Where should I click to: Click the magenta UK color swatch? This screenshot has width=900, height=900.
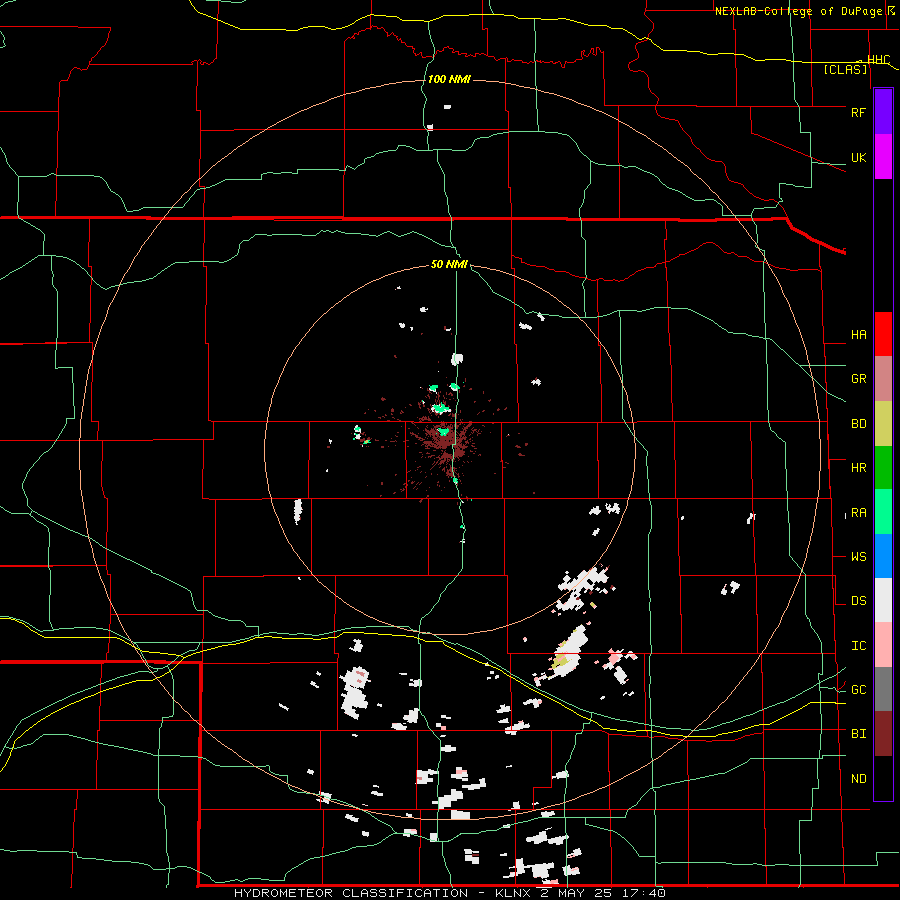click(x=883, y=157)
